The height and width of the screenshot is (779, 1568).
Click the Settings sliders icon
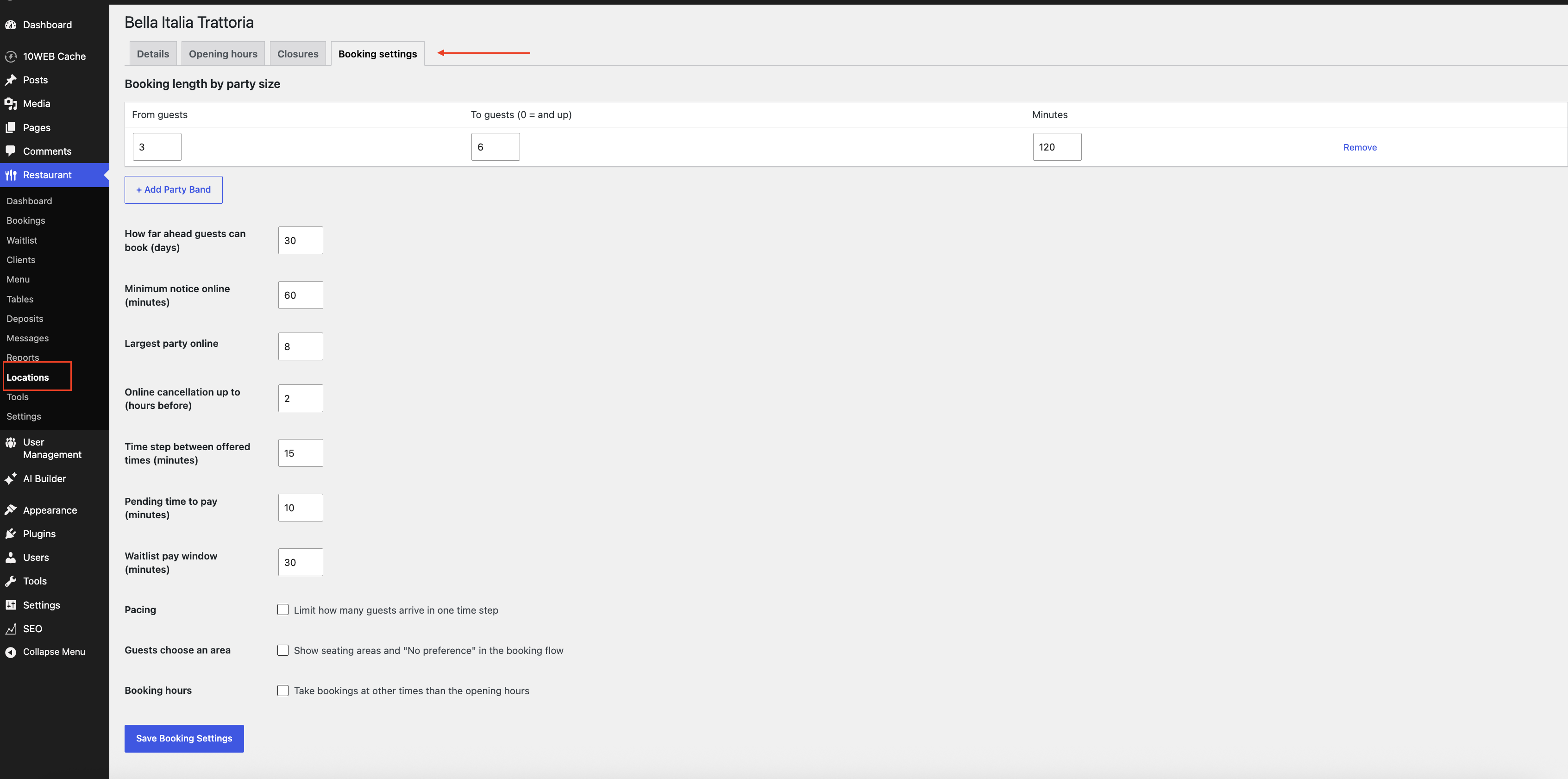click(x=10, y=605)
